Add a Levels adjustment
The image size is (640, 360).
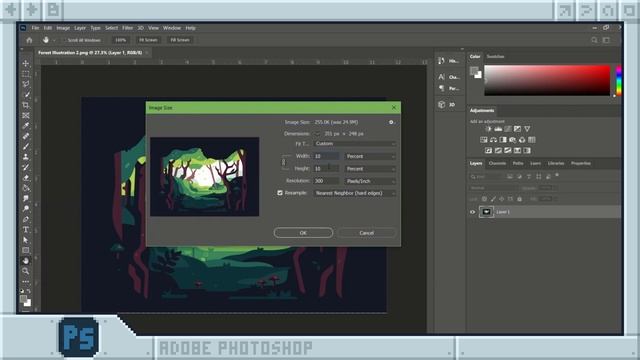[x=498, y=129]
